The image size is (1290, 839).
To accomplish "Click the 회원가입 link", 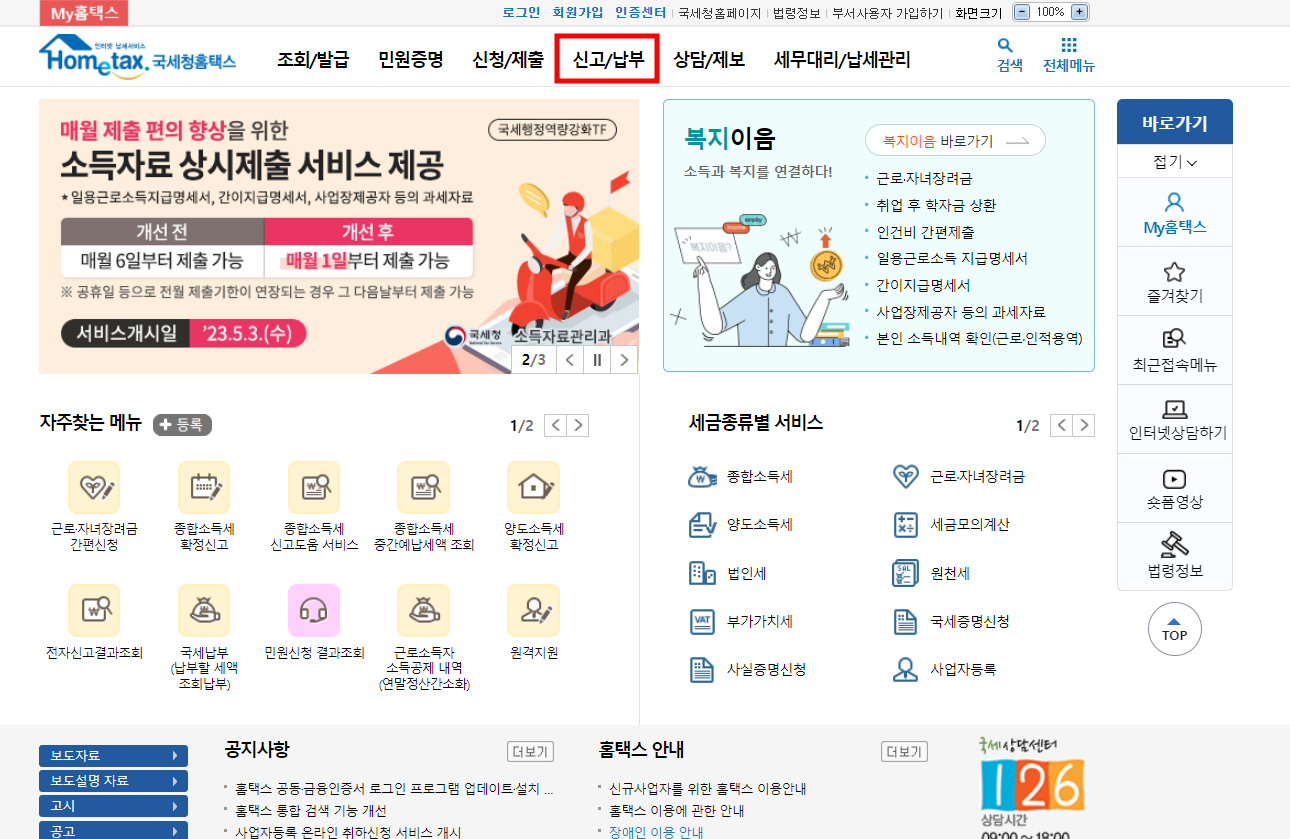I will click(x=578, y=12).
